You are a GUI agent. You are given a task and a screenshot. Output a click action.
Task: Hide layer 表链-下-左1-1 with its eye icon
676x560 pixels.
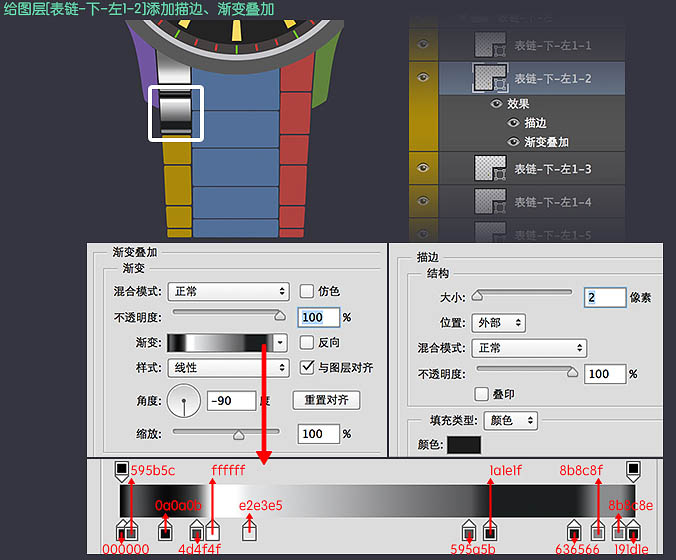tap(423, 44)
